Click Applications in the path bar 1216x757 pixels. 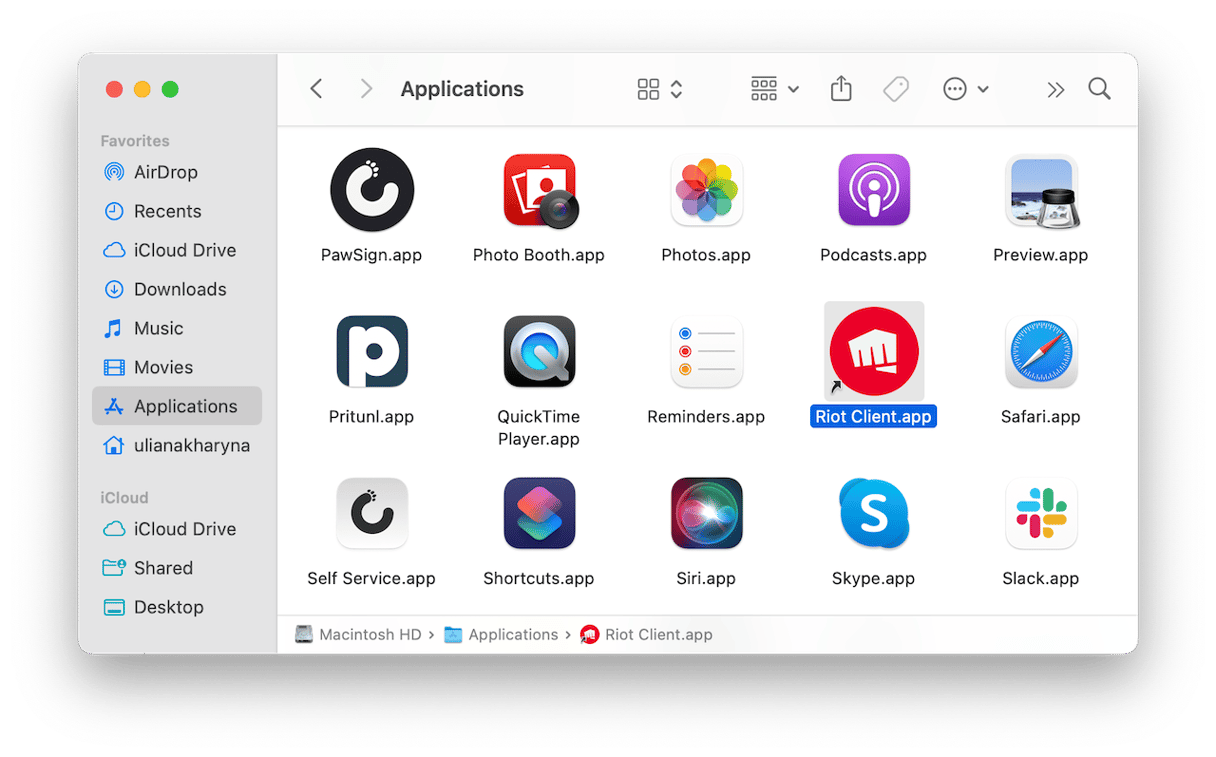click(502, 634)
